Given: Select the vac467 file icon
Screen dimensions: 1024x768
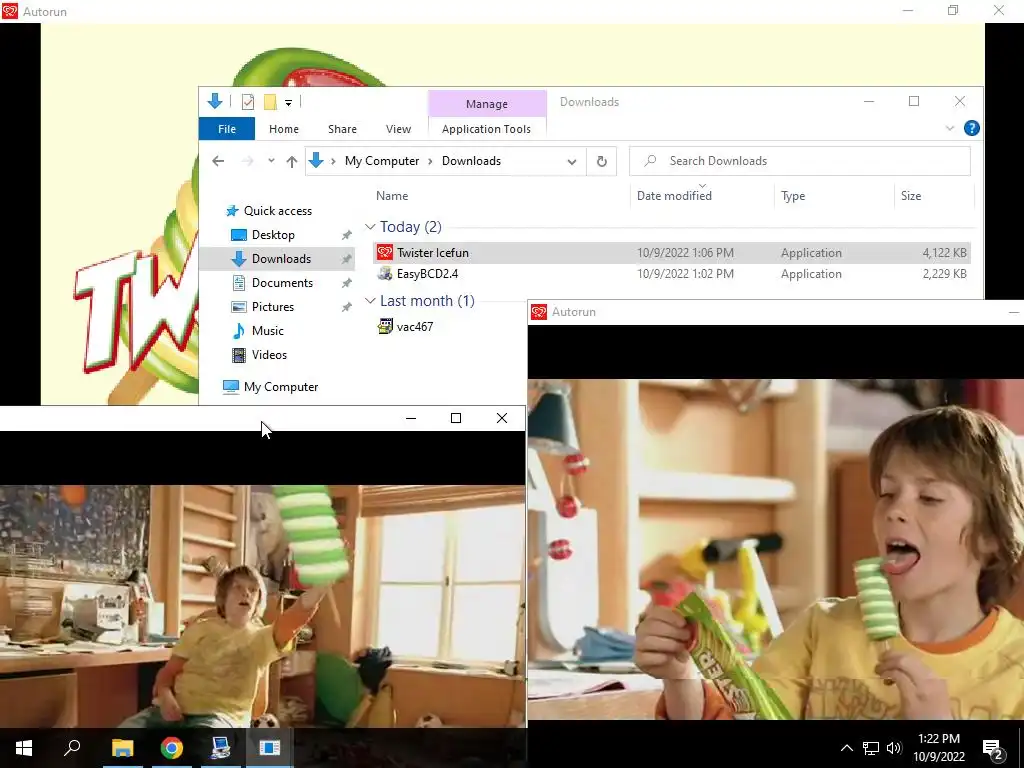Looking at the screenshot, I should pyautogui.click(x=385, y=327).
